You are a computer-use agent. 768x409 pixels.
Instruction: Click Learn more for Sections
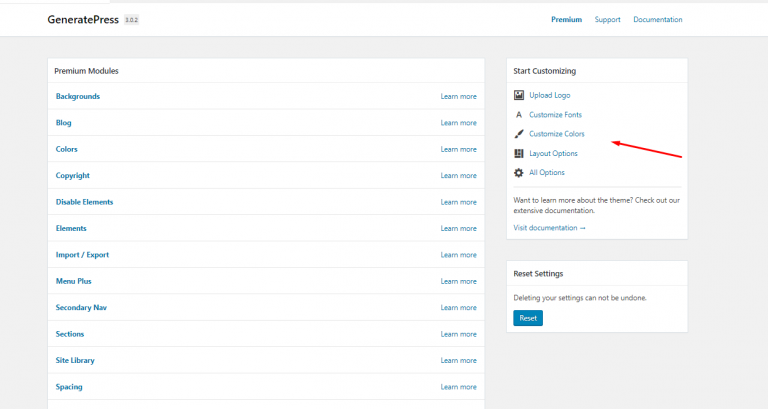pyautogui.click(x=458, y=334)
